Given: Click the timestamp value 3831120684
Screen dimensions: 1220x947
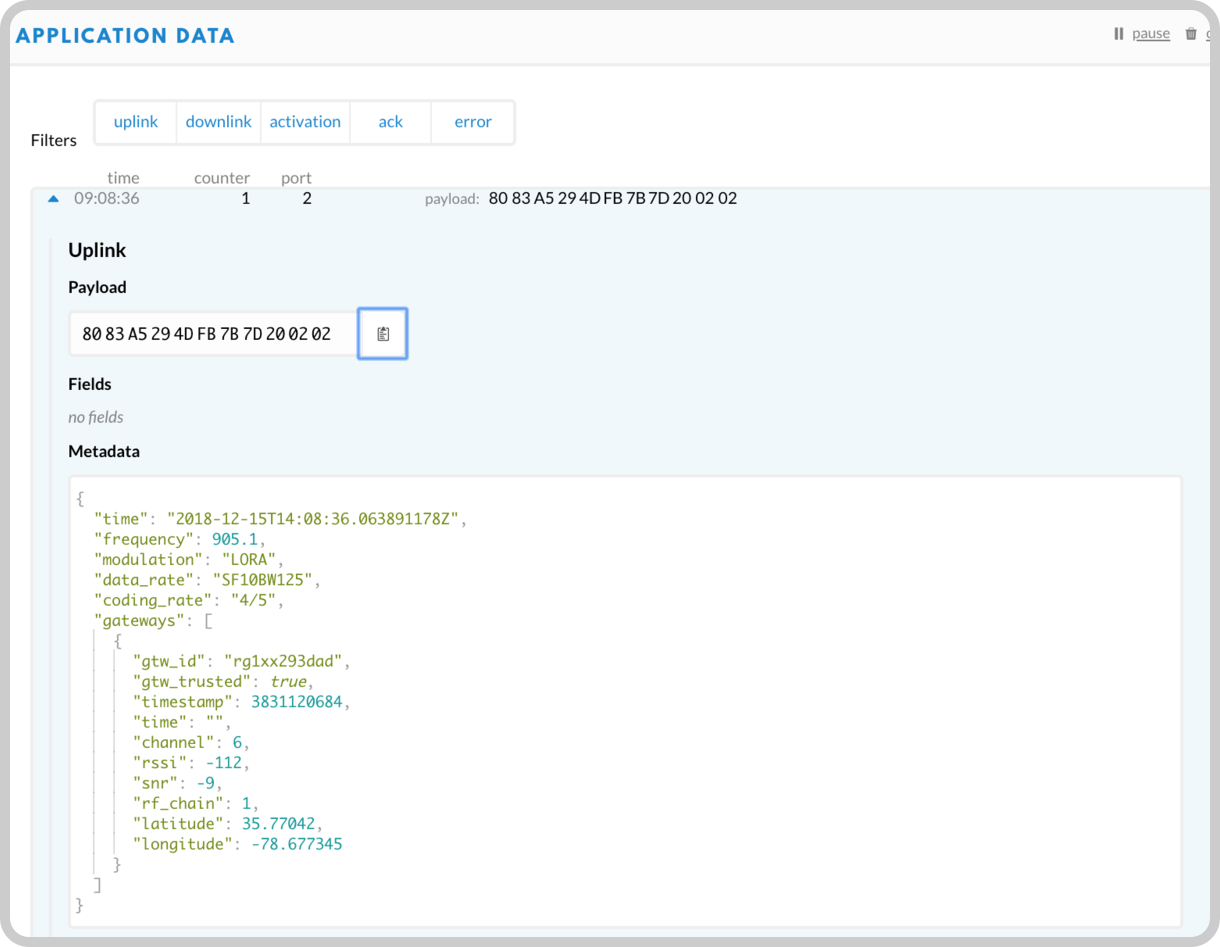Looking at the screenshot, I should point(297,702).
